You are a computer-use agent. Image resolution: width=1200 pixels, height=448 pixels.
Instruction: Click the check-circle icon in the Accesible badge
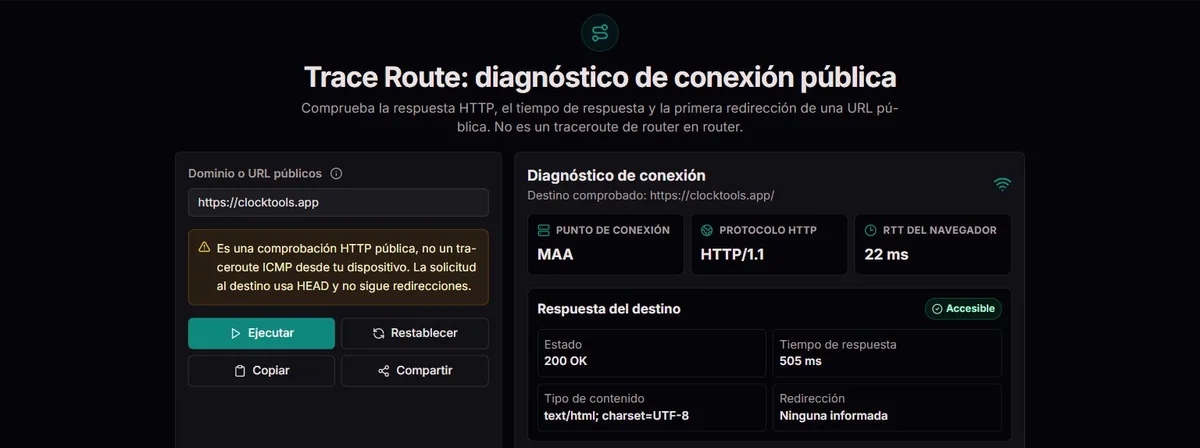click(x=937, y=309)
